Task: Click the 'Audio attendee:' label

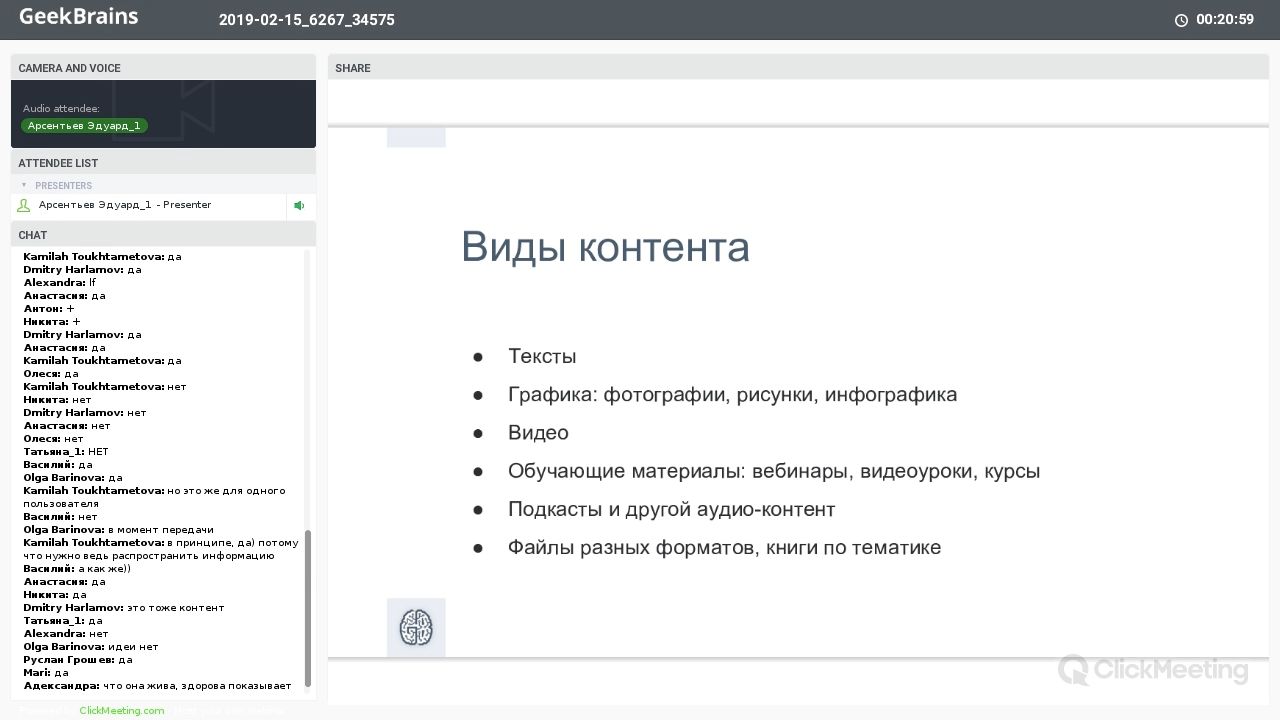Action: (61, 108)
